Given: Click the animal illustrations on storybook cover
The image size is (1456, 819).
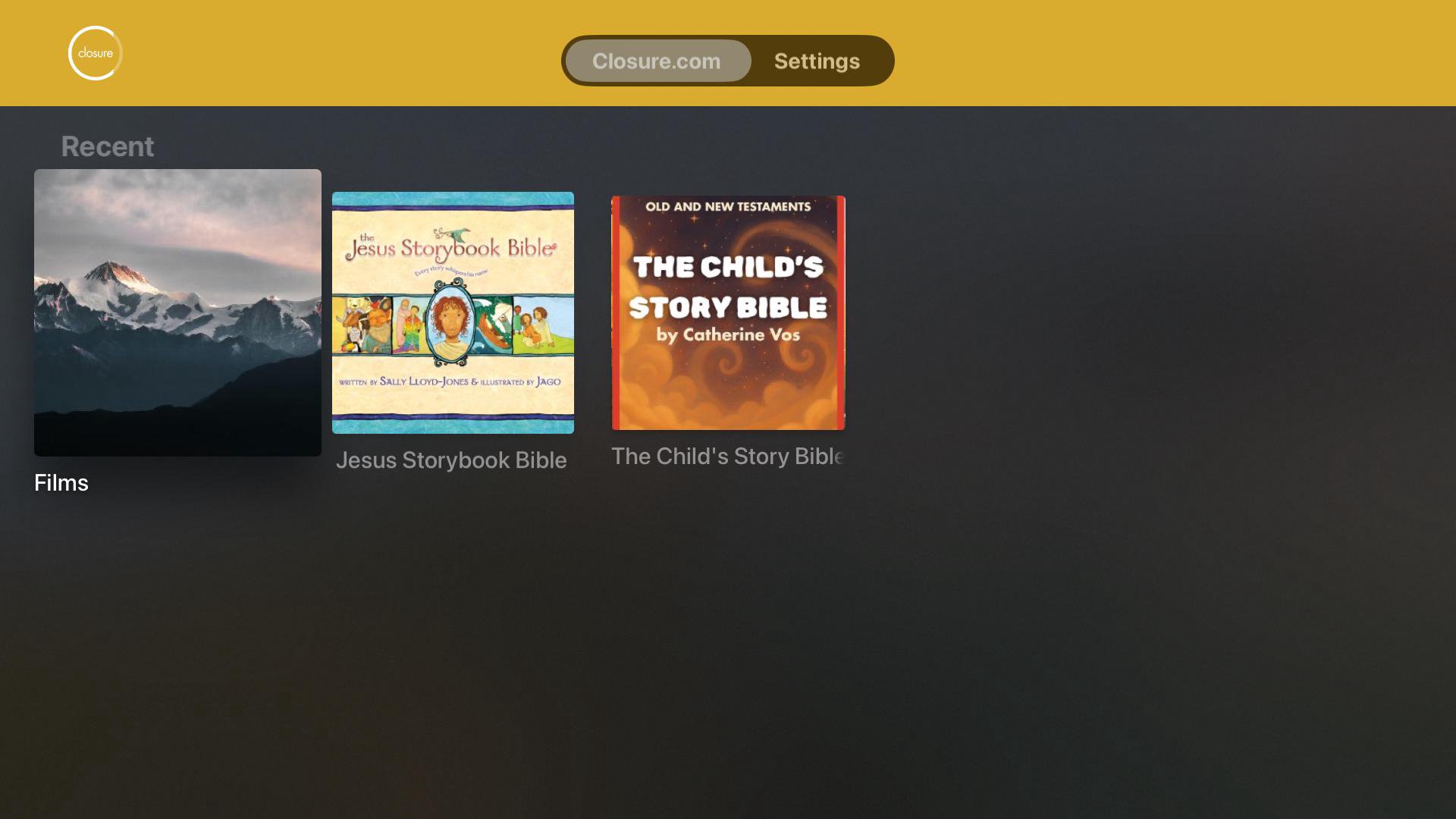Looking at the screenshot, I should coord(361,326).
